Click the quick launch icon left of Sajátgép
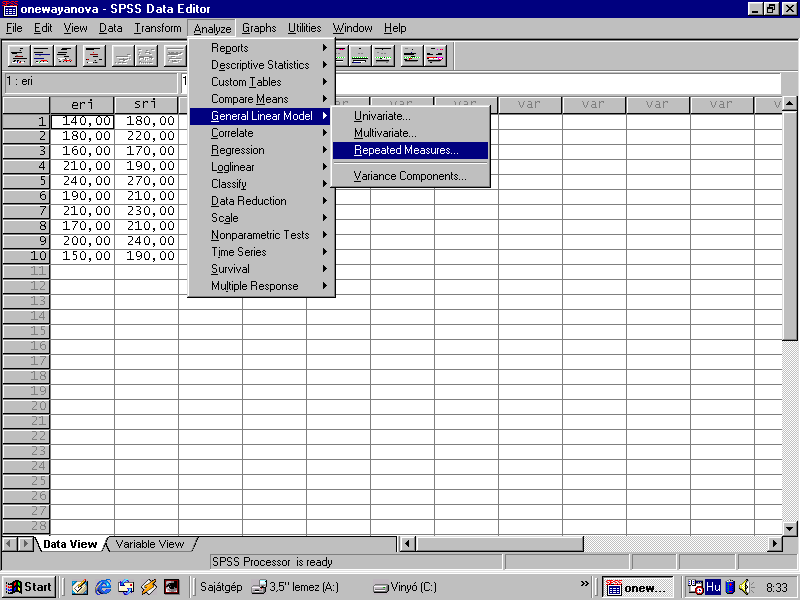 click(x=172, y=587)
